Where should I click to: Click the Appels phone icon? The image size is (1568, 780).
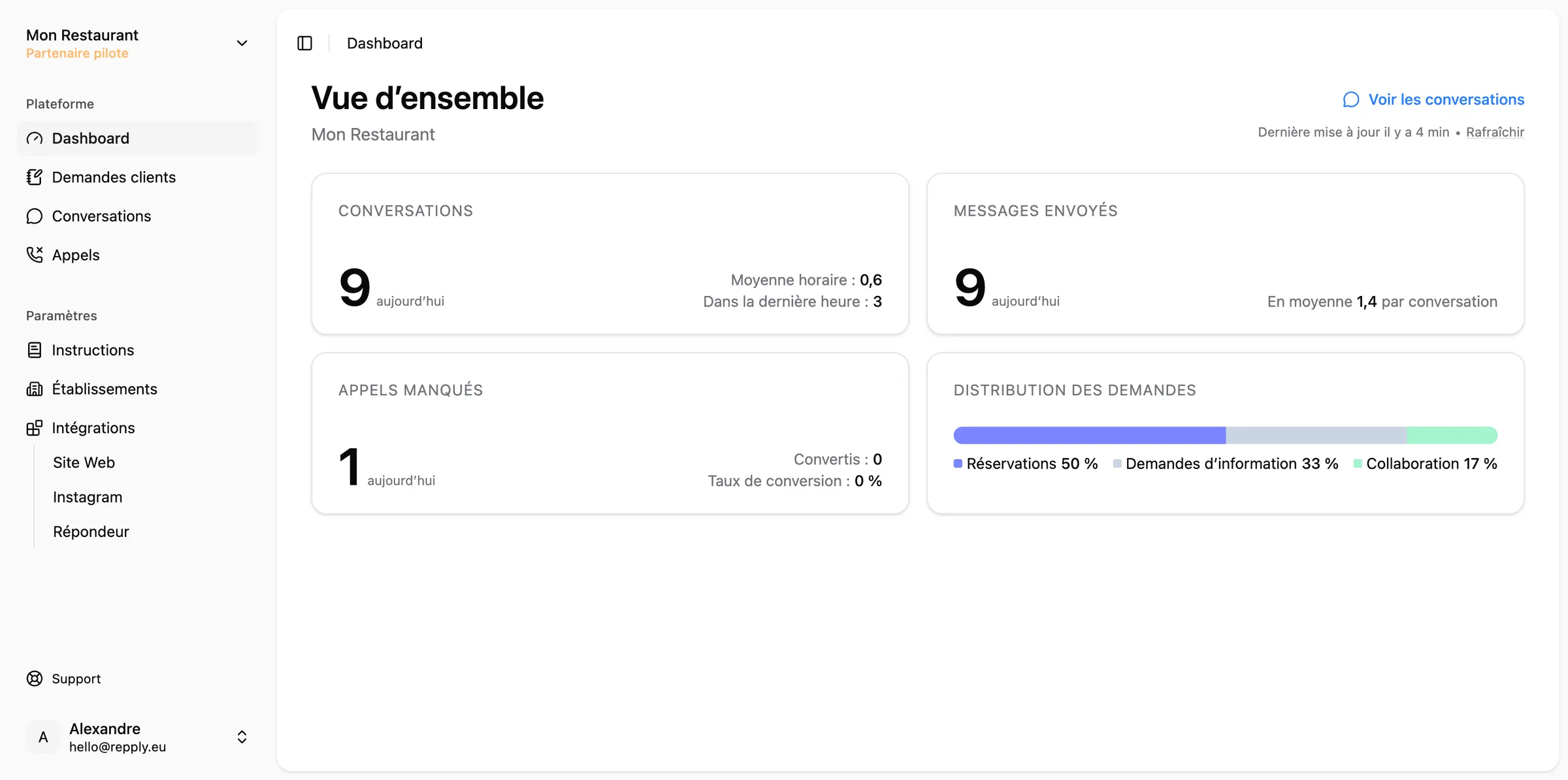click(35, 255)
